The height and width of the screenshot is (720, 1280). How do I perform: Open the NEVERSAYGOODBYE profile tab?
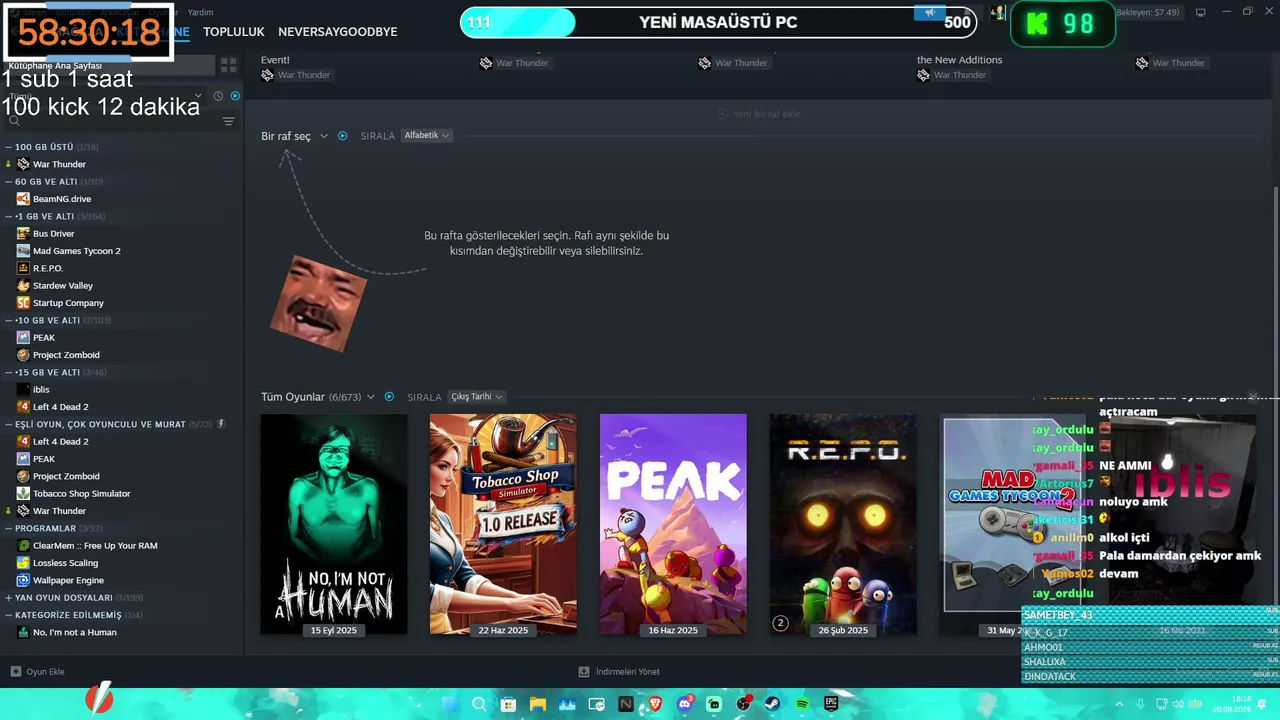pos(338,32)
